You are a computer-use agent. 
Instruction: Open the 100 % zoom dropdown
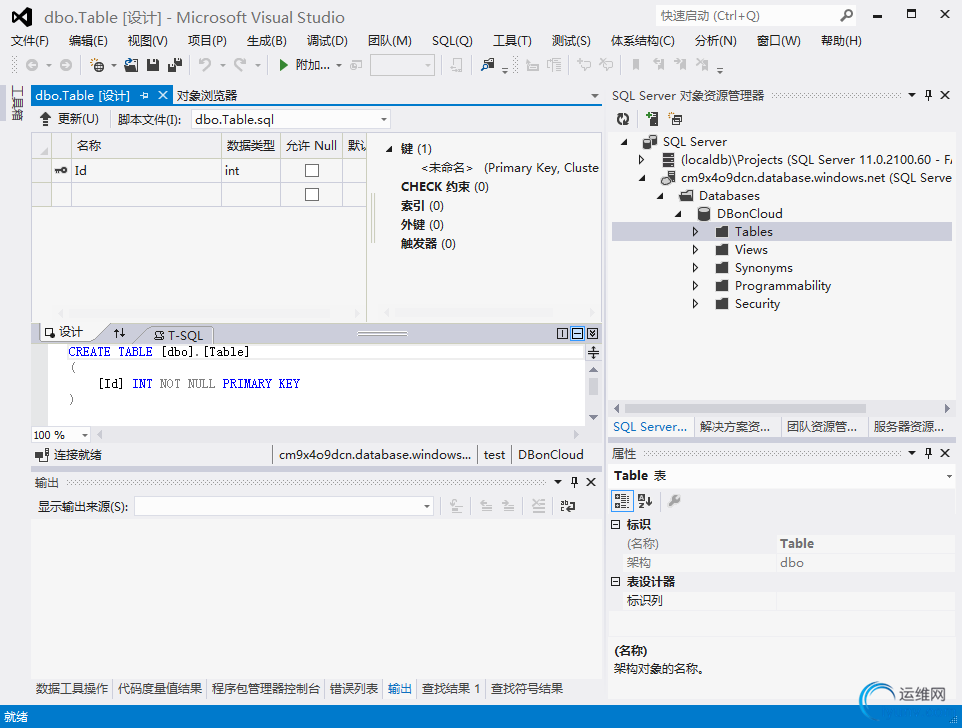tap(85, 435)
